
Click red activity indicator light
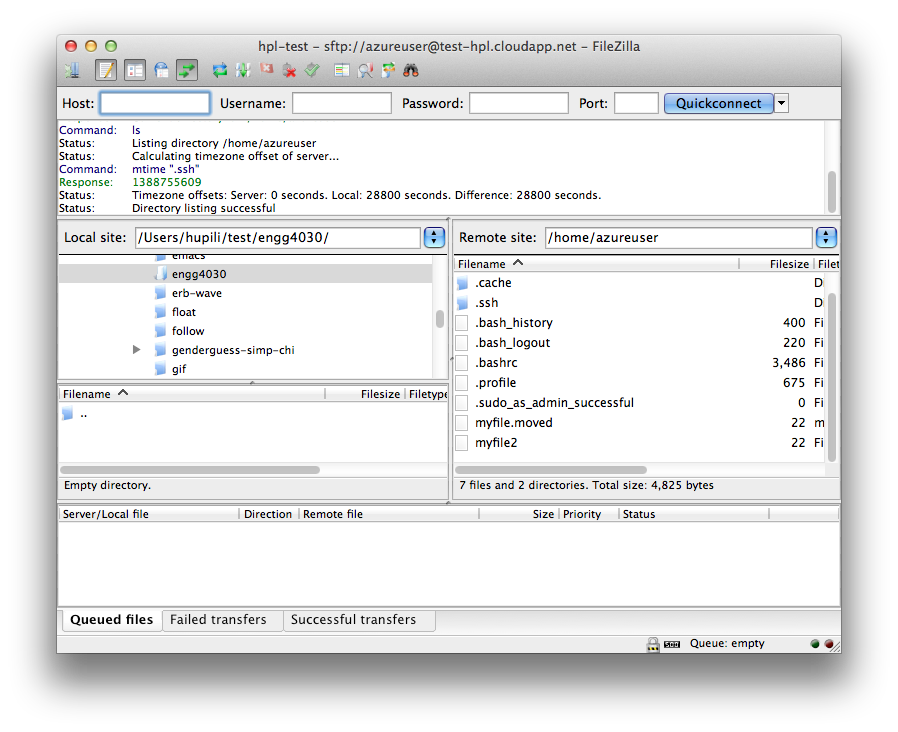pos(828,644)
